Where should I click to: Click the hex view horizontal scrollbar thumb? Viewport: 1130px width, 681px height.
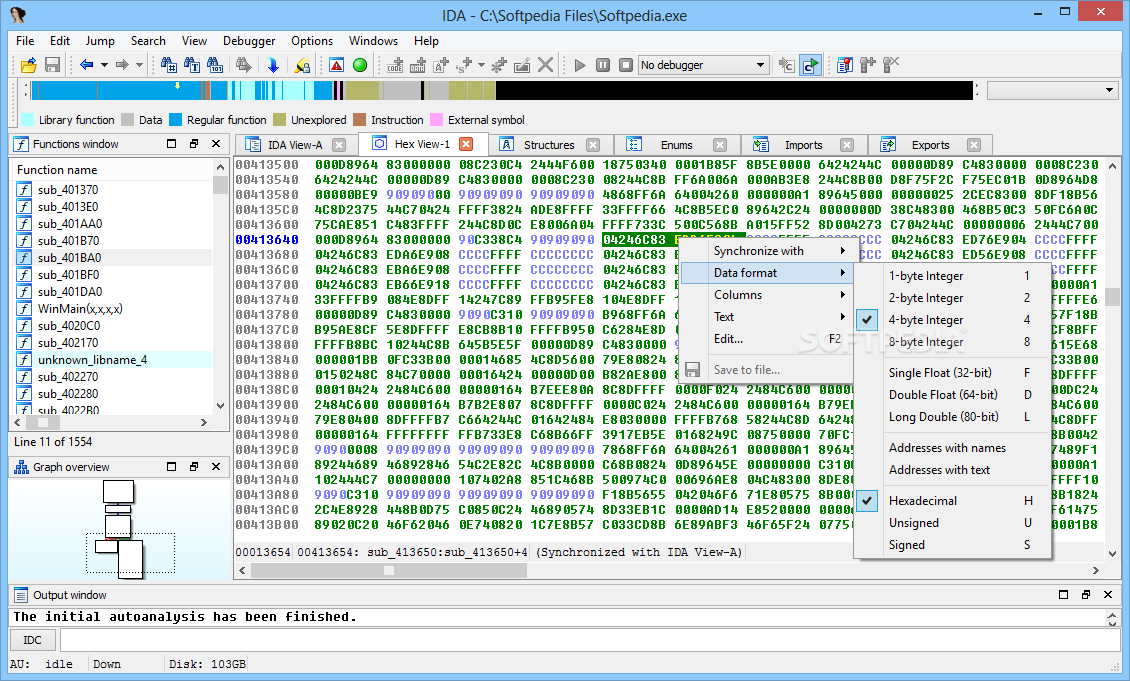[388, 570]
